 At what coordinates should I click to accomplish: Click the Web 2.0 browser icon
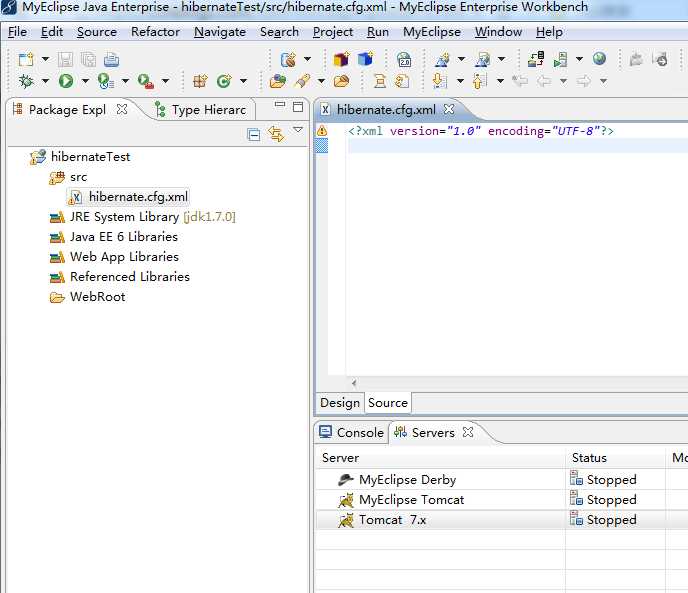click(x=404, y=59)
